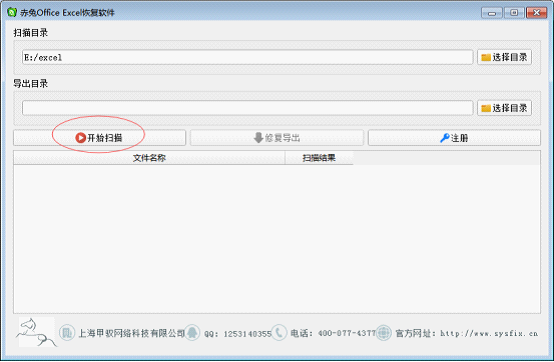Focus the empty export directory input field
This screenshot has width=554, height=362.
point(247,108)
